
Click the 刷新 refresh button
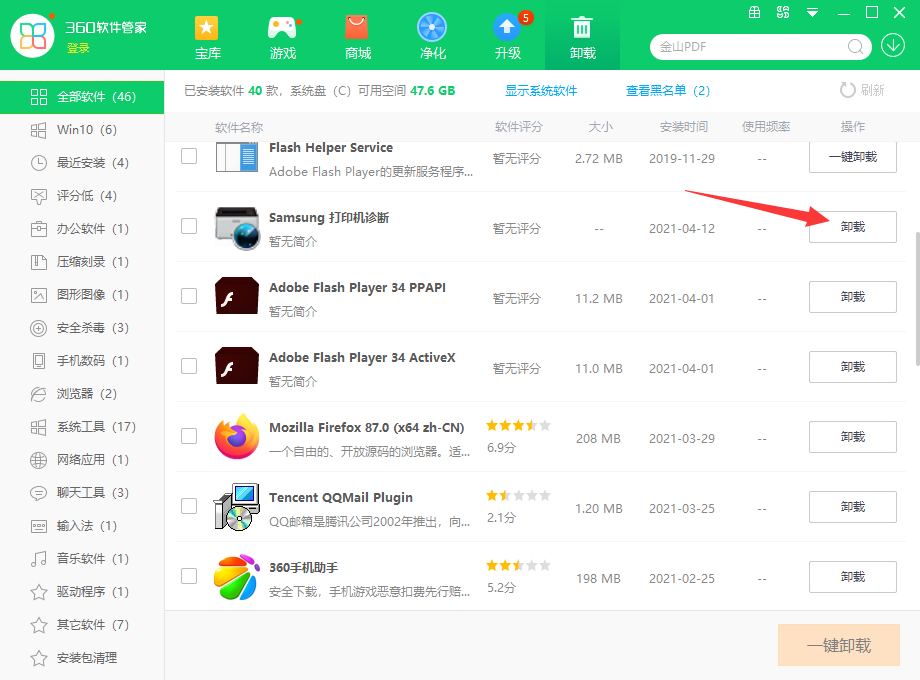click(861, 90)
